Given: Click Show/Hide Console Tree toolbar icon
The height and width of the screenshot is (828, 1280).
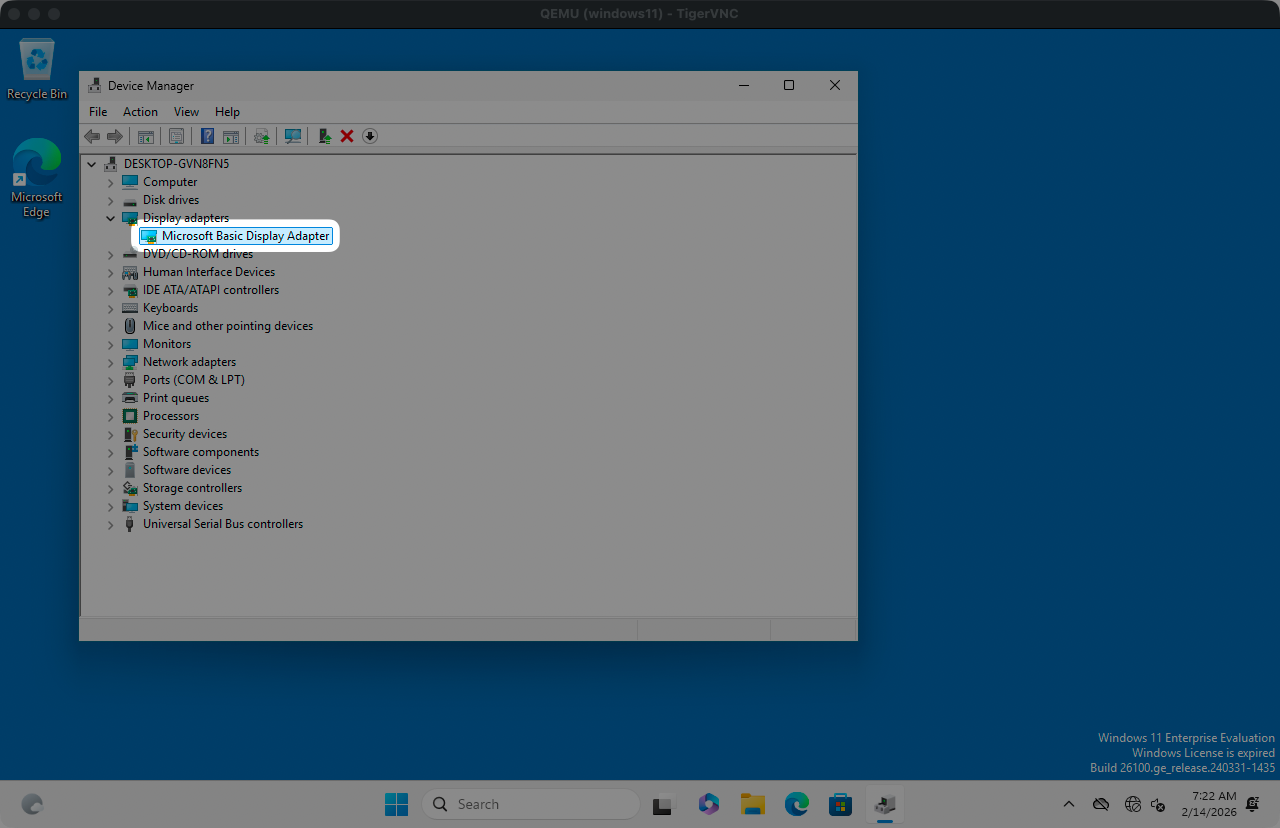Looking at the screenshot, I should point(146,136).
